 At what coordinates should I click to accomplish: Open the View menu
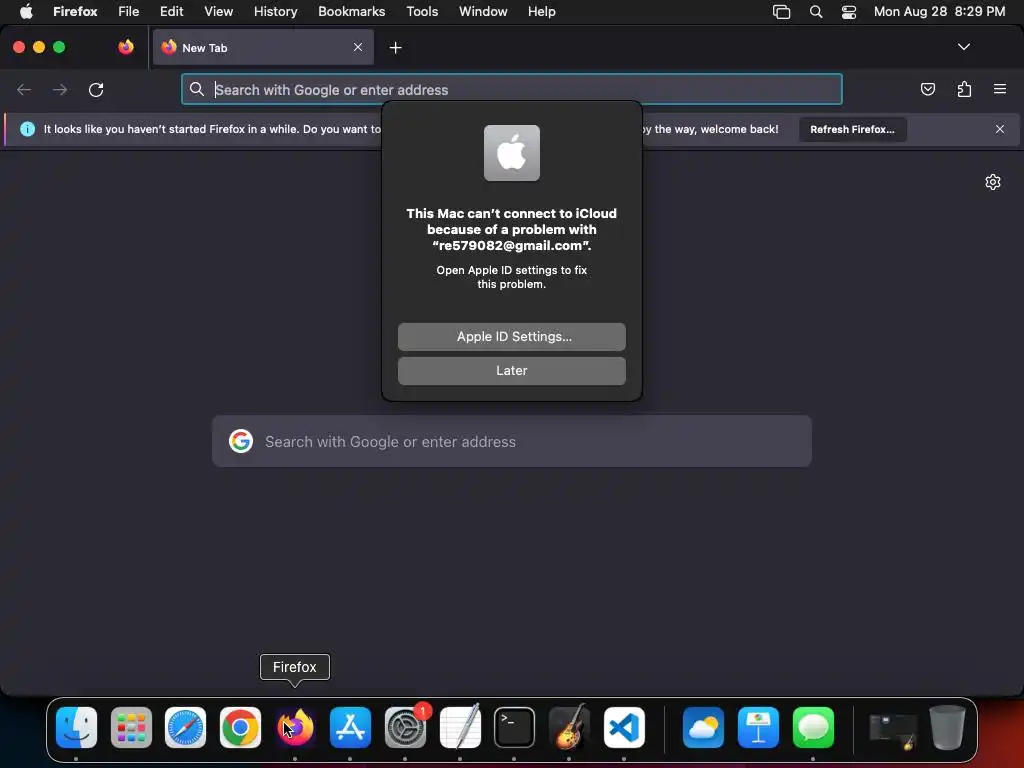click(218, 11)
